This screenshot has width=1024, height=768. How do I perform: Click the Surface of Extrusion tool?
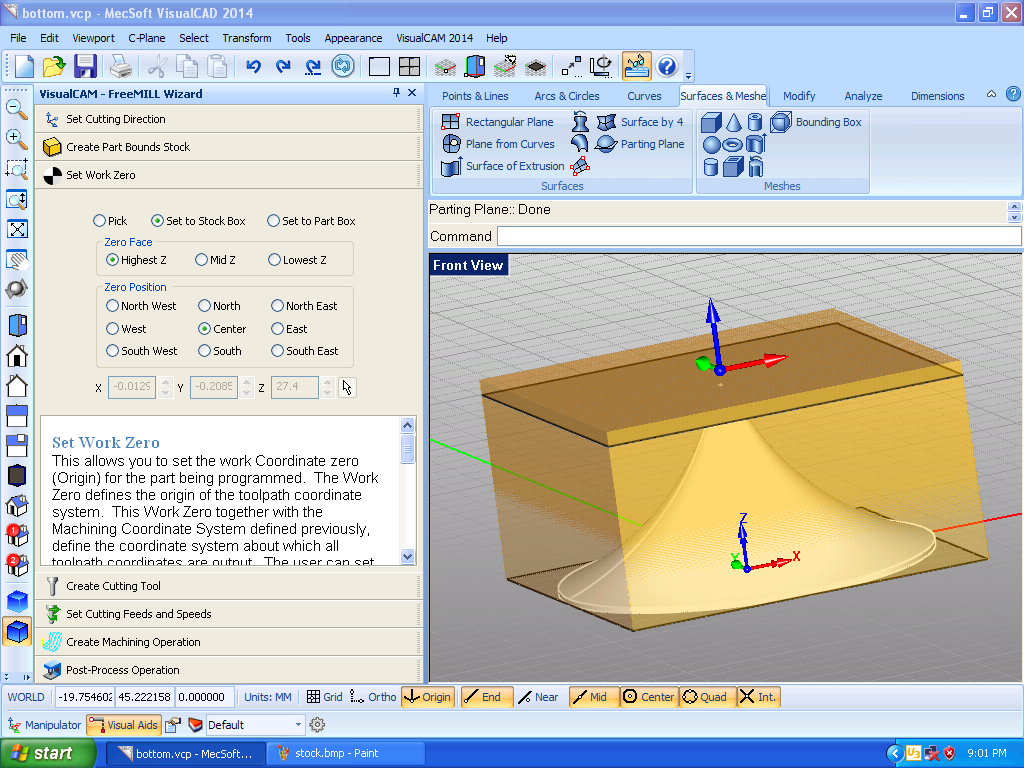503,166
